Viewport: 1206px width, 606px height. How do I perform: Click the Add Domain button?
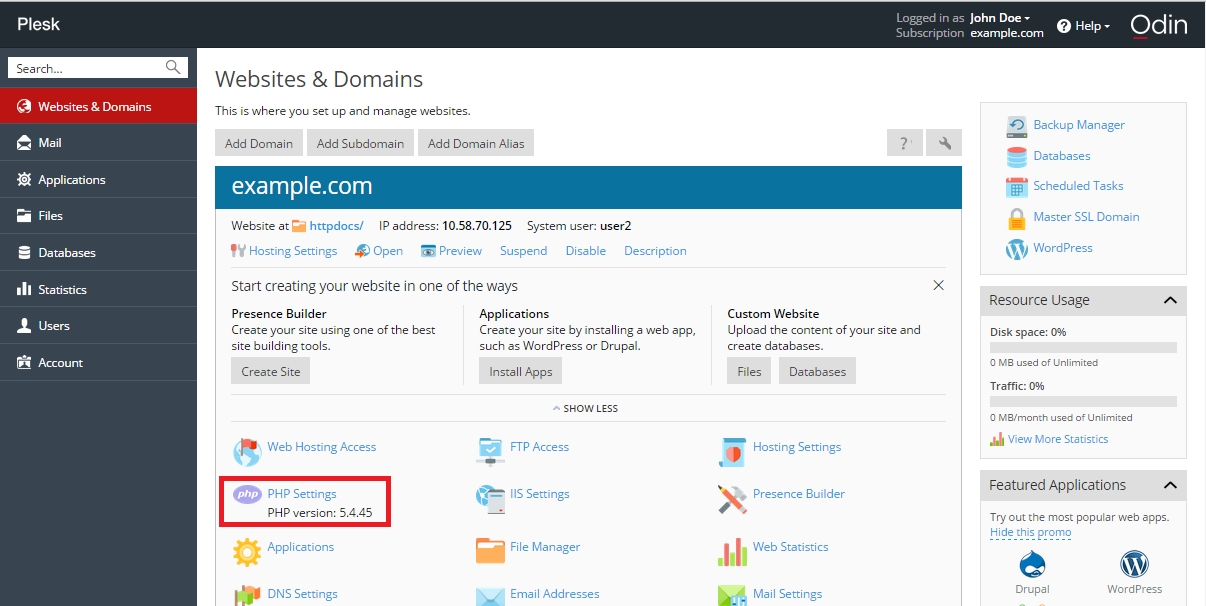pyautogui.click(x=259, y=143)
